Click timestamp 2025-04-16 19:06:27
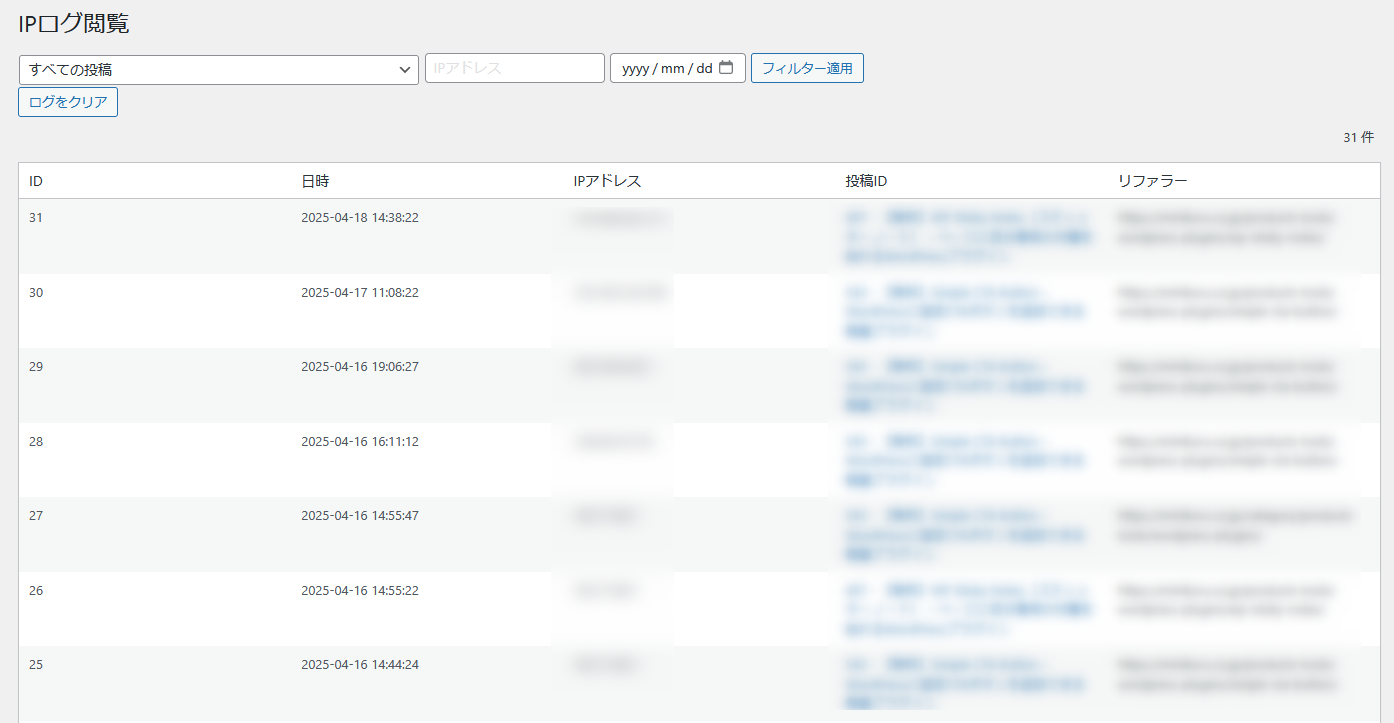Screen dimensions: 1394x723 click(360, 366)
